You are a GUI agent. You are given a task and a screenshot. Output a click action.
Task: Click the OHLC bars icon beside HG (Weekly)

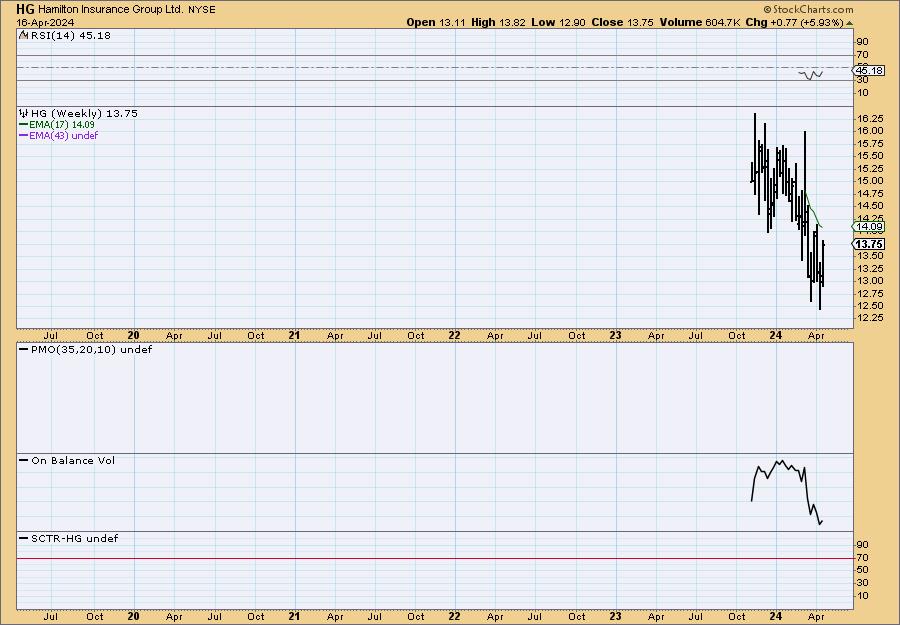(24, 113)
